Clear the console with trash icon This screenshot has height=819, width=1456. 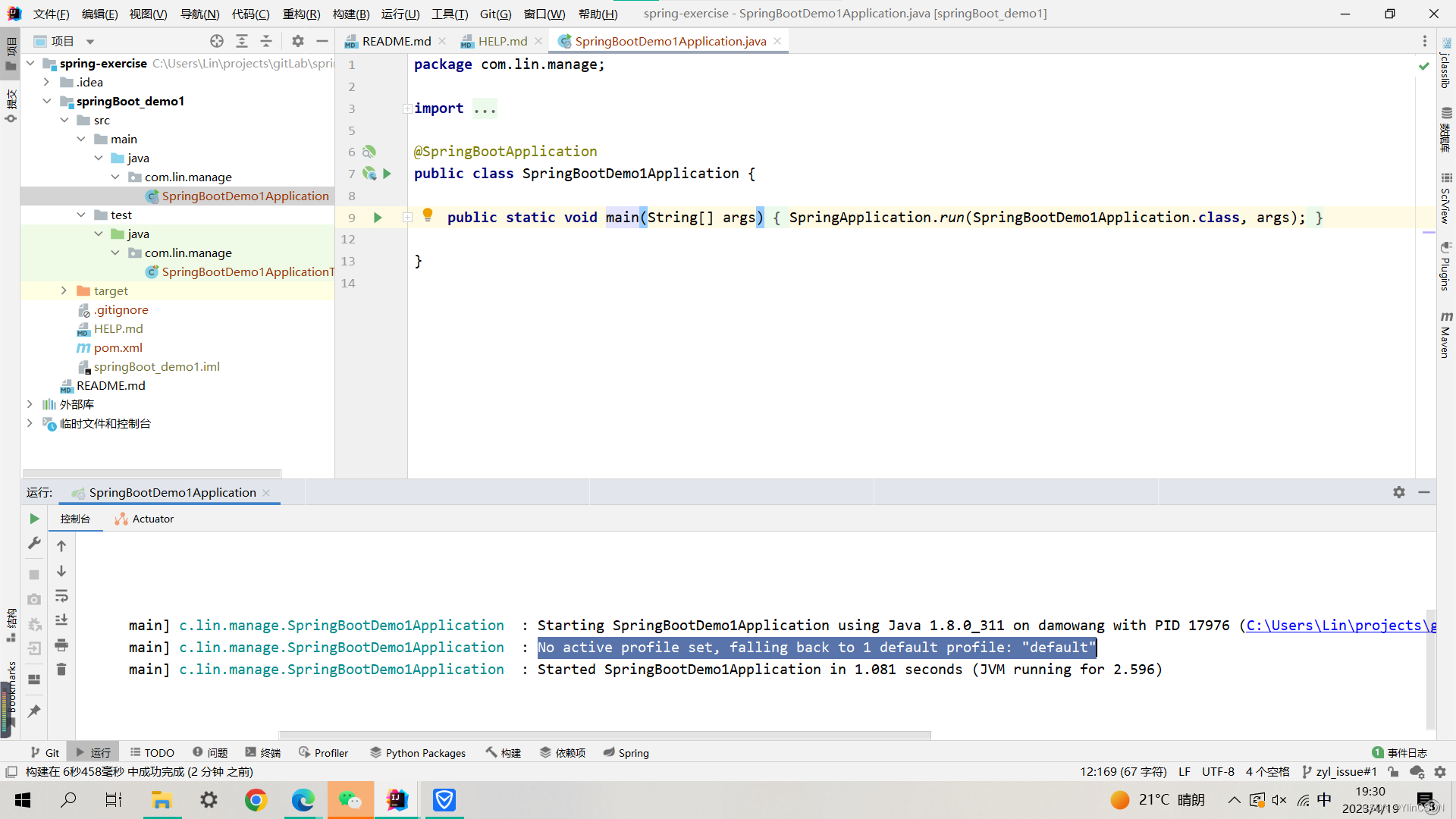(61, 670)
